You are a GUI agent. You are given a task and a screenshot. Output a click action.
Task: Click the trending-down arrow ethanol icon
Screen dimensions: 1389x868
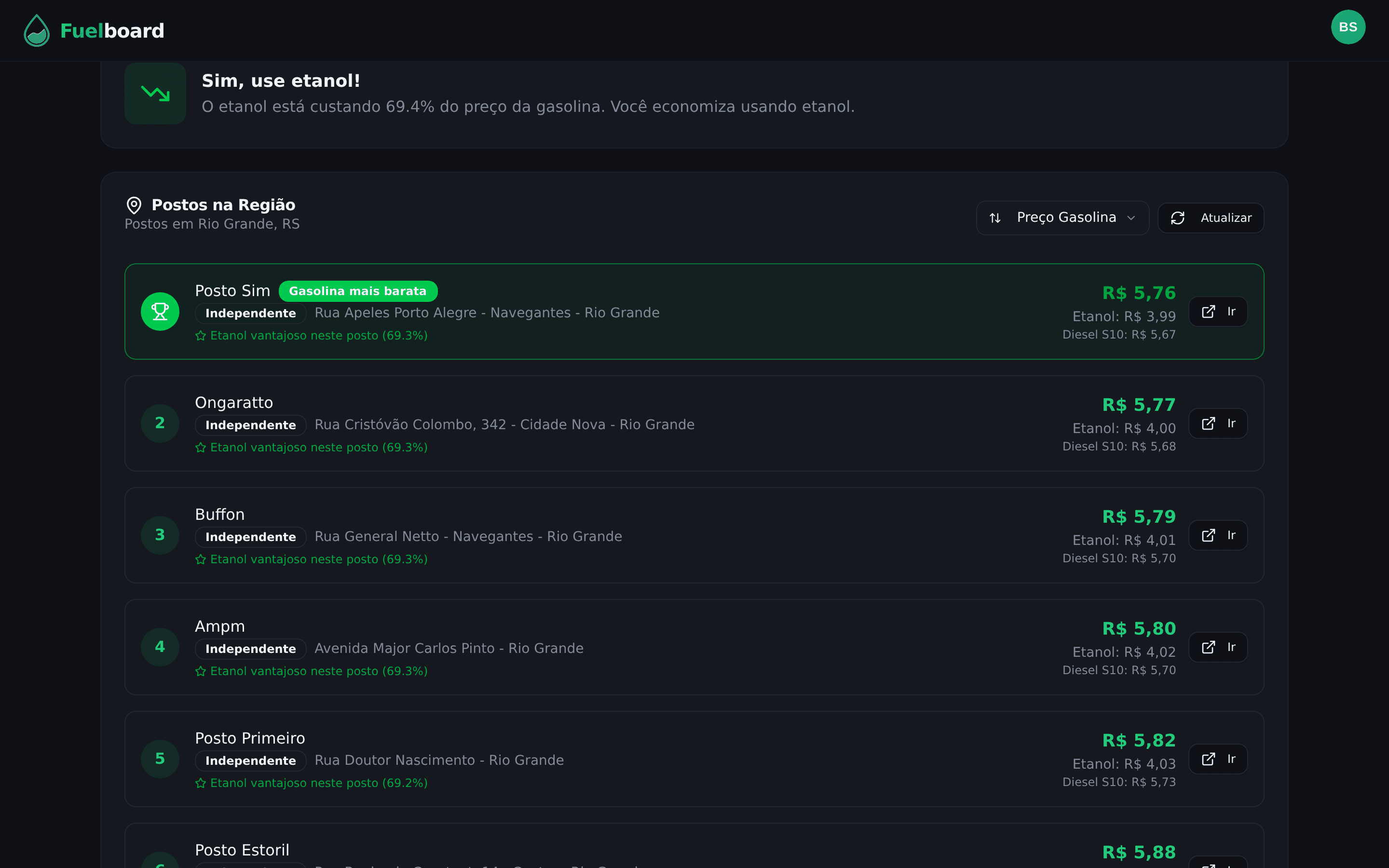155,93
